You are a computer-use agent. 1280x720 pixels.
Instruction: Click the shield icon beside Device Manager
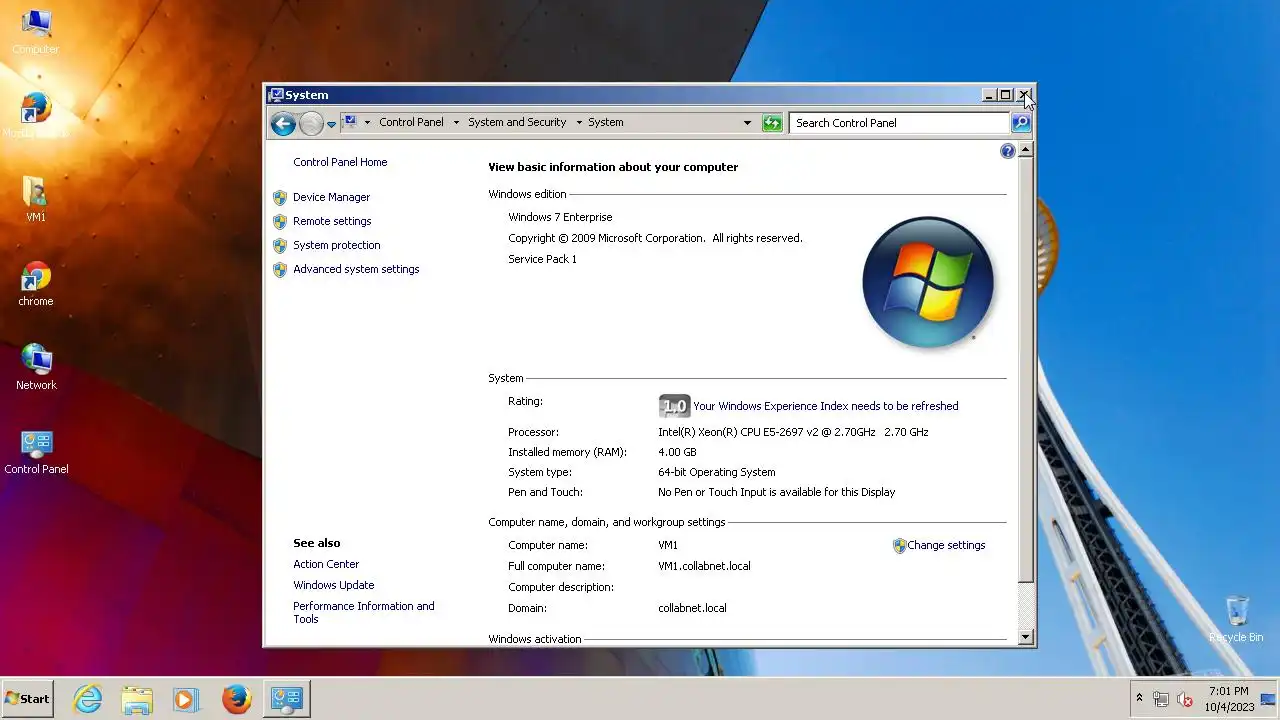(280, 197)
